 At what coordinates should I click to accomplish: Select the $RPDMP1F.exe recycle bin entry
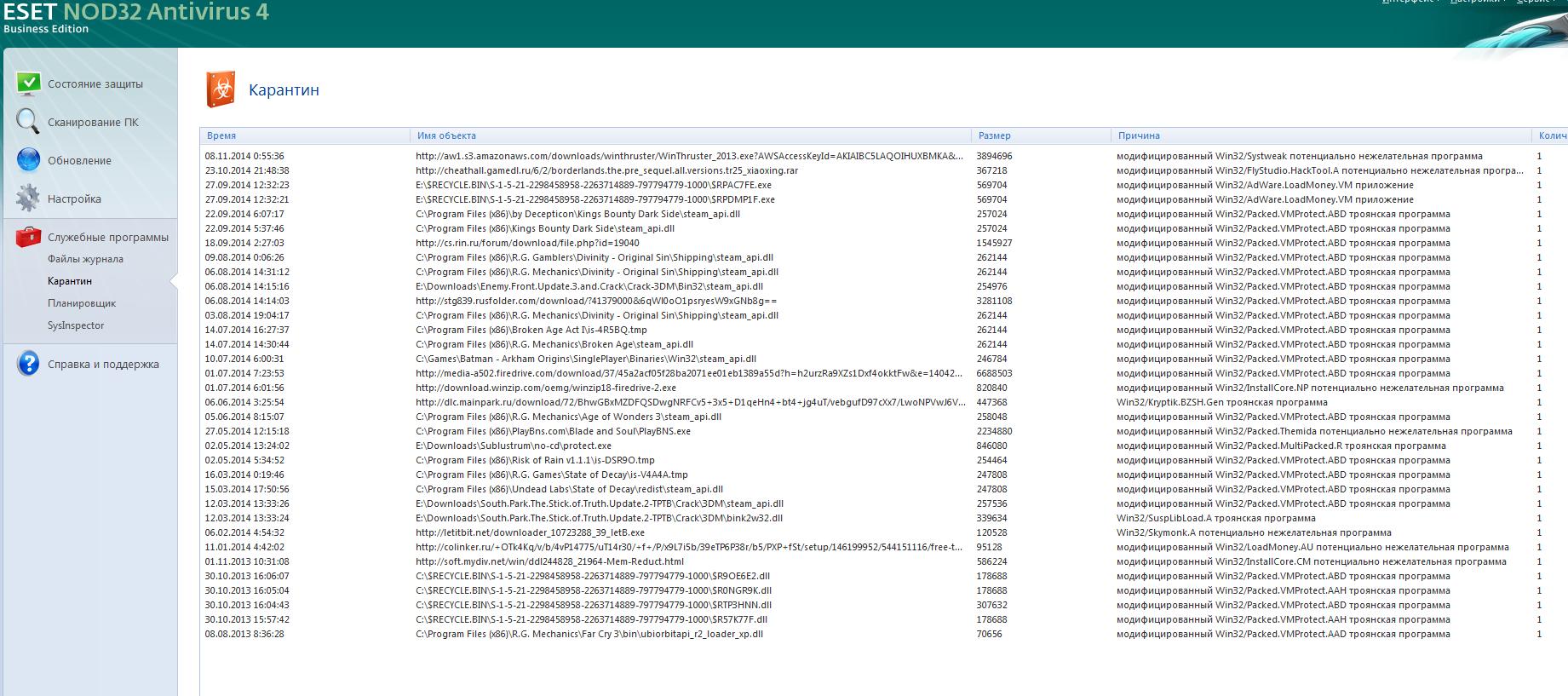tap(884, 200)
